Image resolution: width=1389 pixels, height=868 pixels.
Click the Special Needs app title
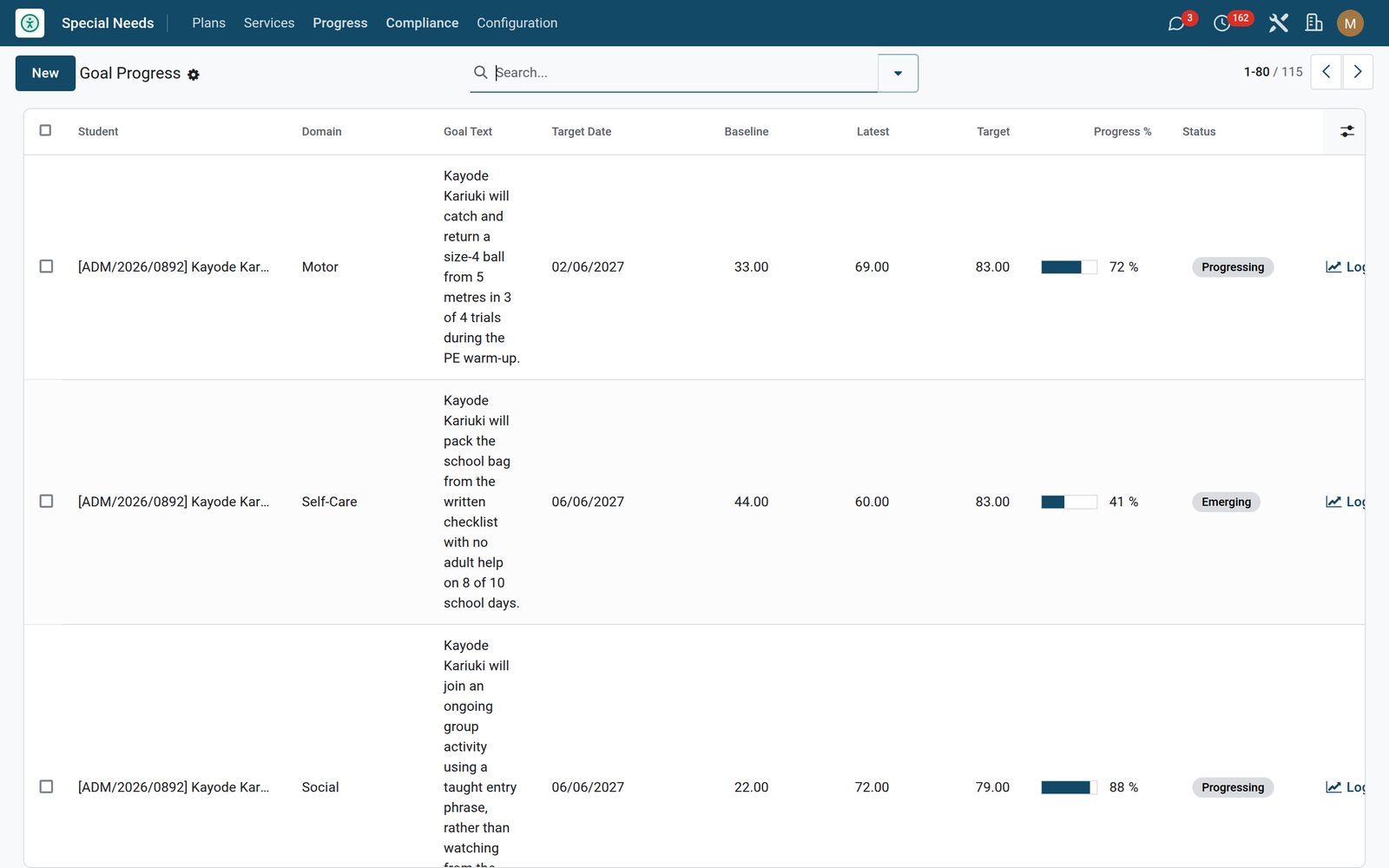point(108,23)
